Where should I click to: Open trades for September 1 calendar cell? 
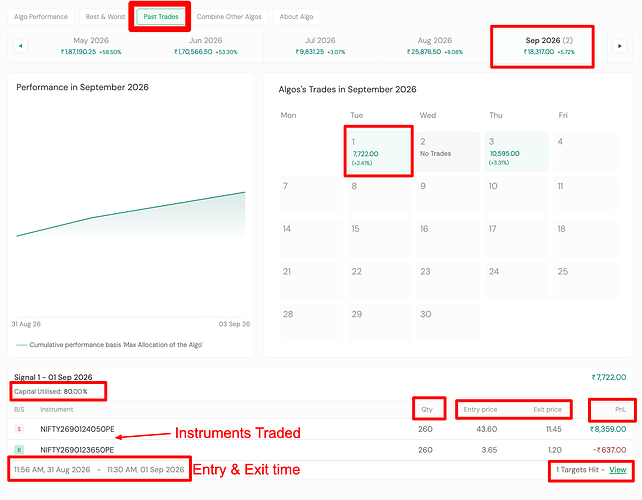pyautogui.click(x=379, y=152)
